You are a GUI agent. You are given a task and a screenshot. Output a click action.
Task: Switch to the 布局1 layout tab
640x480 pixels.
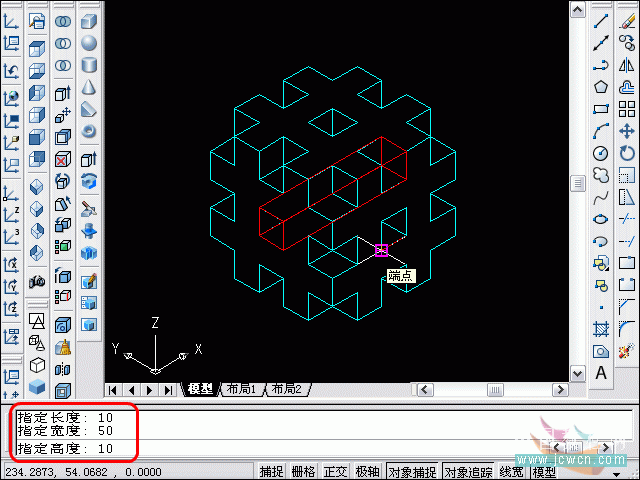pyautogui.click(x=241, y=389)
